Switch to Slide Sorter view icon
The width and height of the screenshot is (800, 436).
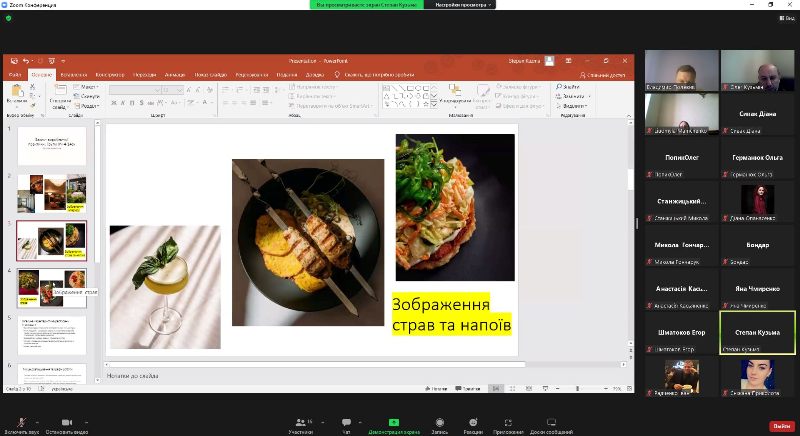512,389
